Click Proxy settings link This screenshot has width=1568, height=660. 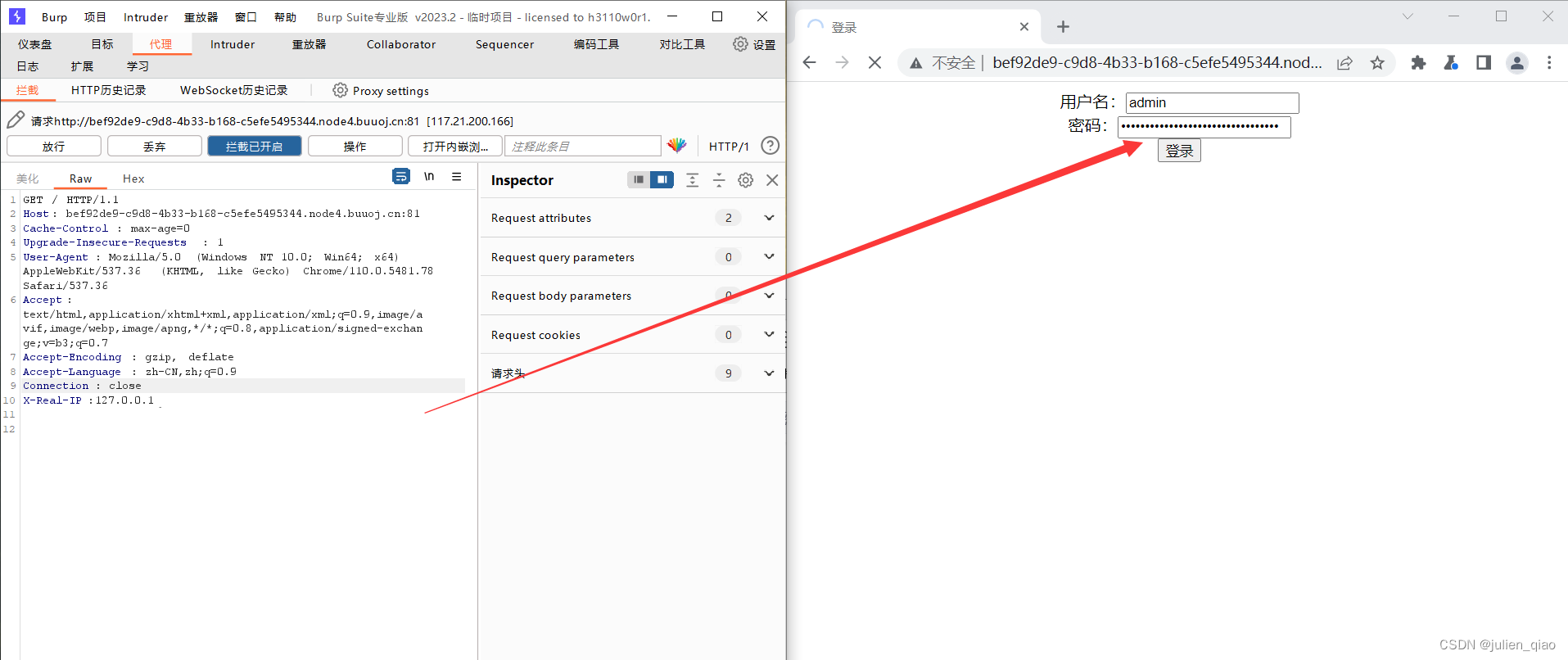pyautogui.click(x=391, y=91)
